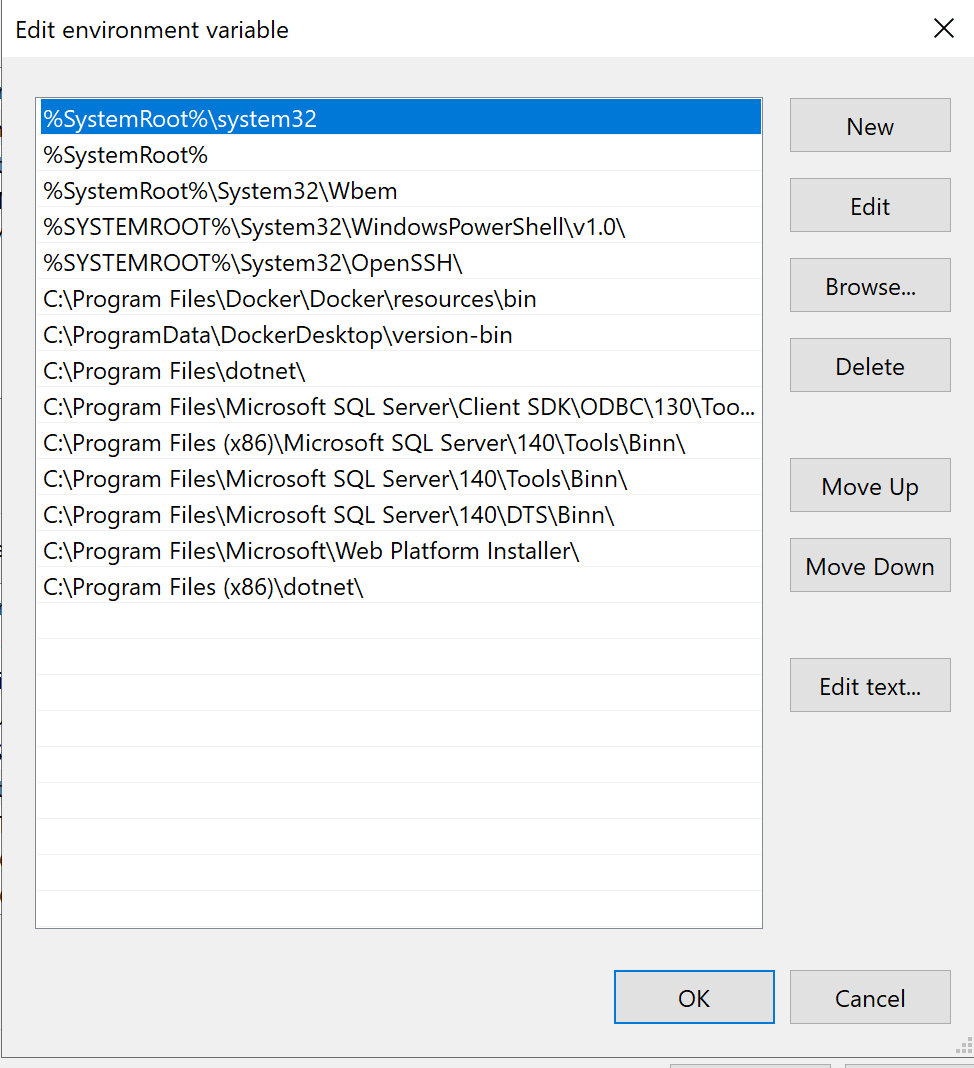Select the Web Platform Installer\ path row

(400, 550)
